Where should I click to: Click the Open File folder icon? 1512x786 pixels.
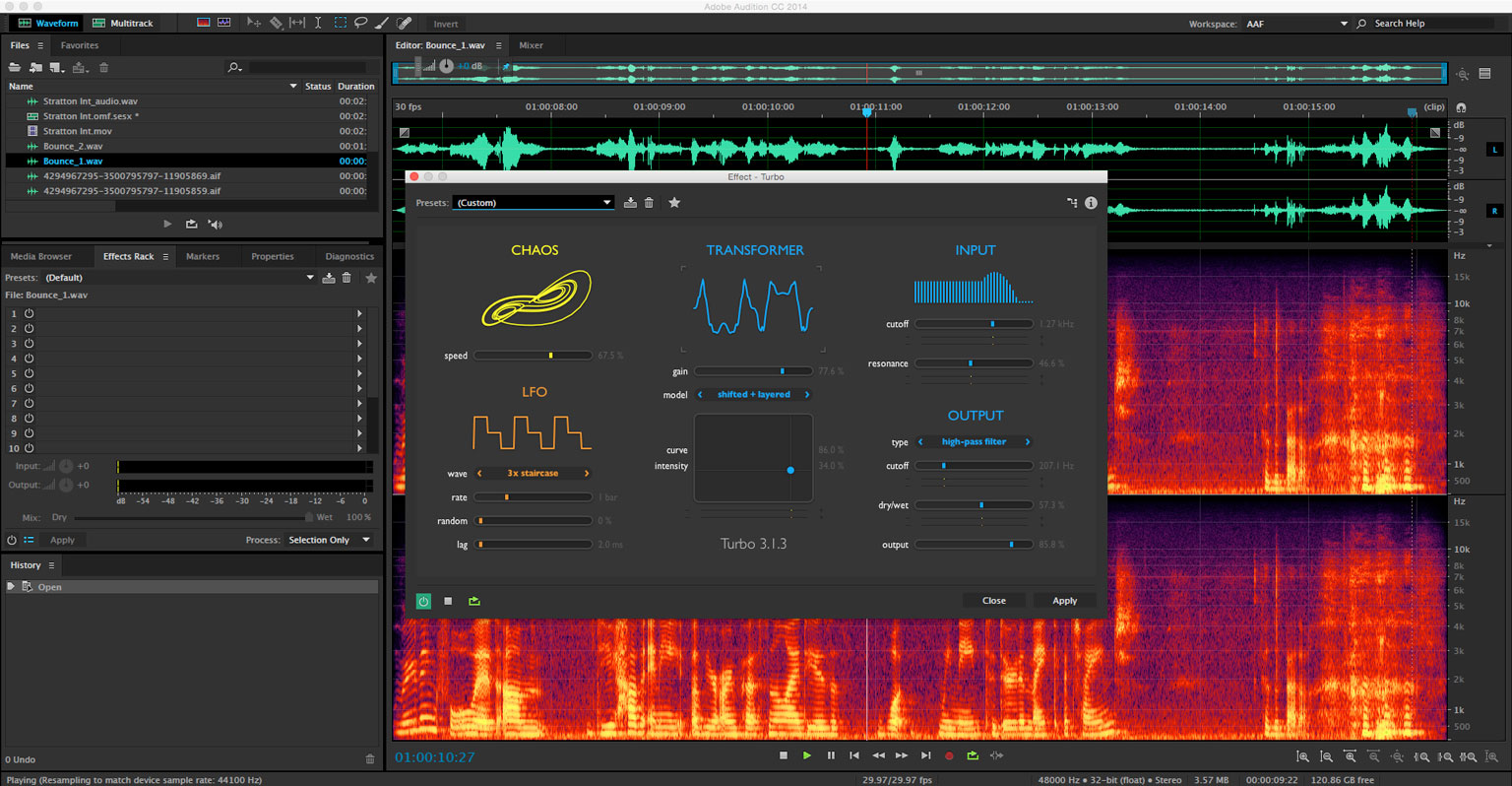pos(15,67)
